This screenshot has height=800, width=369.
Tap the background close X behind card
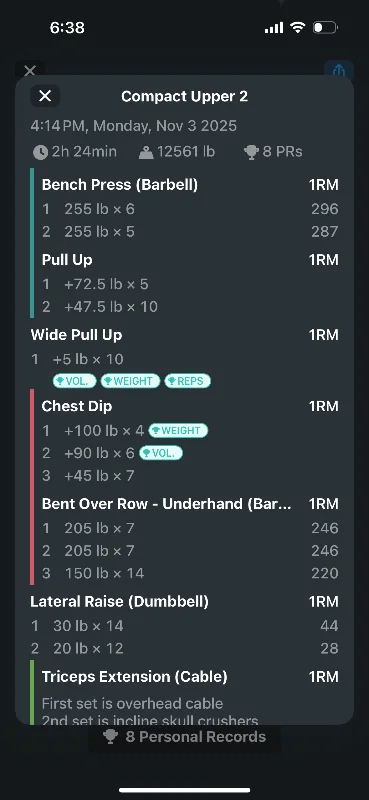[x=30, y=69]
